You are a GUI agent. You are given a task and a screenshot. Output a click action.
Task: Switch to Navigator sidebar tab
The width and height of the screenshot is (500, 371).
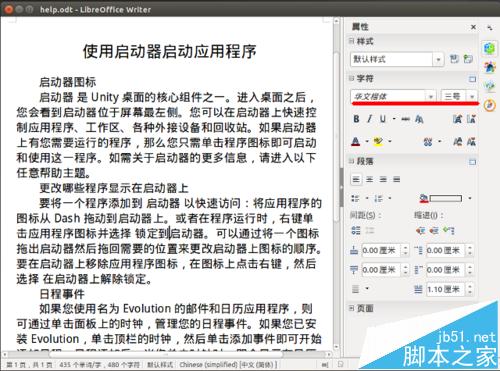490,105
